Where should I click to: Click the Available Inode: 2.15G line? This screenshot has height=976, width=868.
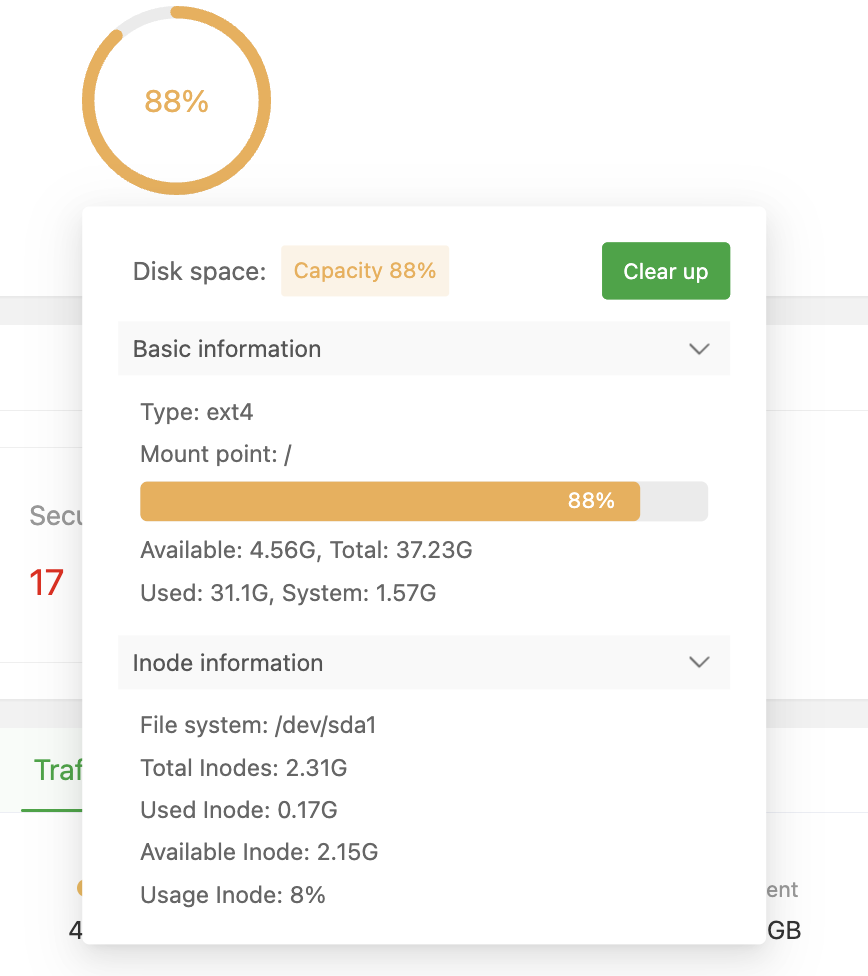click(259, 852)
